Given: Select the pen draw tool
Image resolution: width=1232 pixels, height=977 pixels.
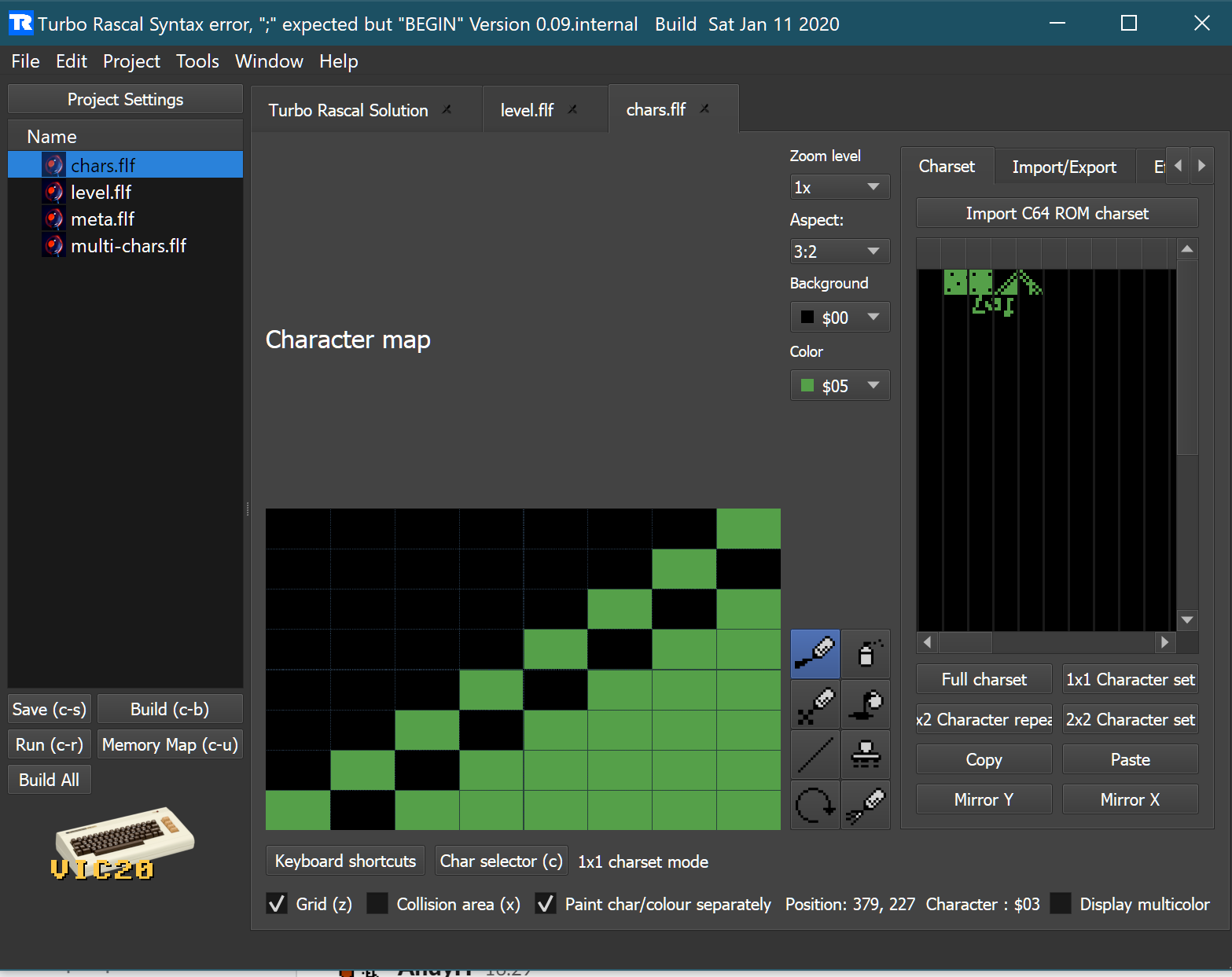Looking at the screenshot, I should (815, 654).
